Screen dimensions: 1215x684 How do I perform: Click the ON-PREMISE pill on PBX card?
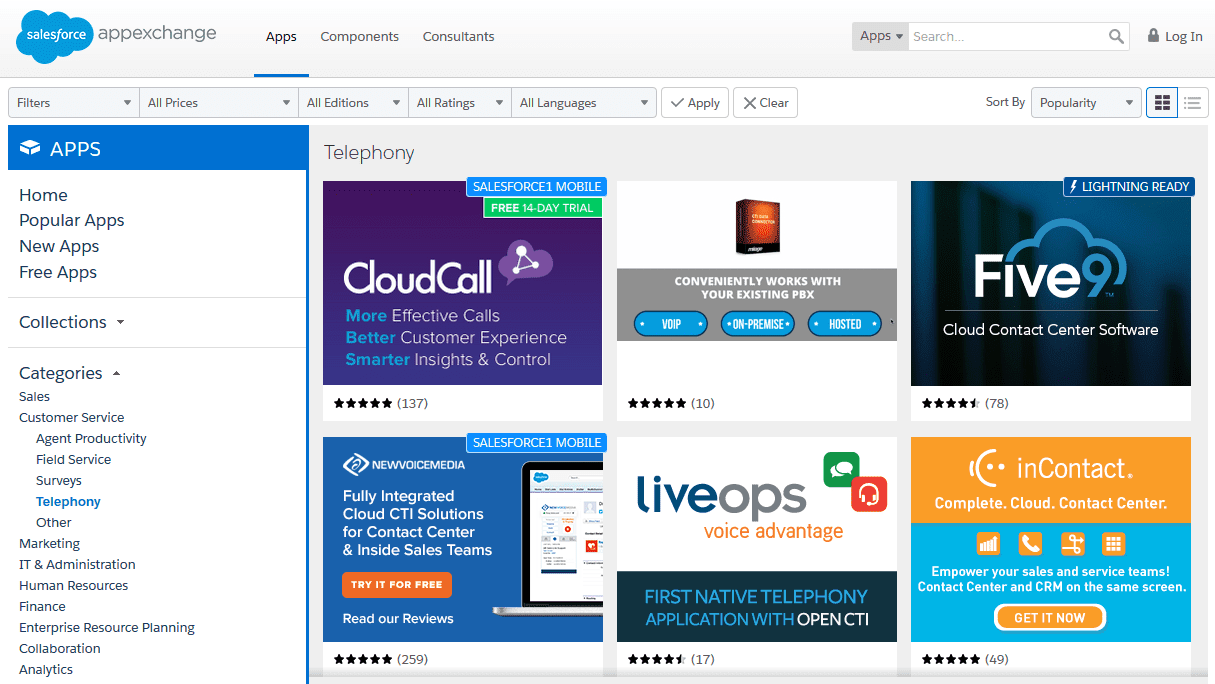point(757,324)
